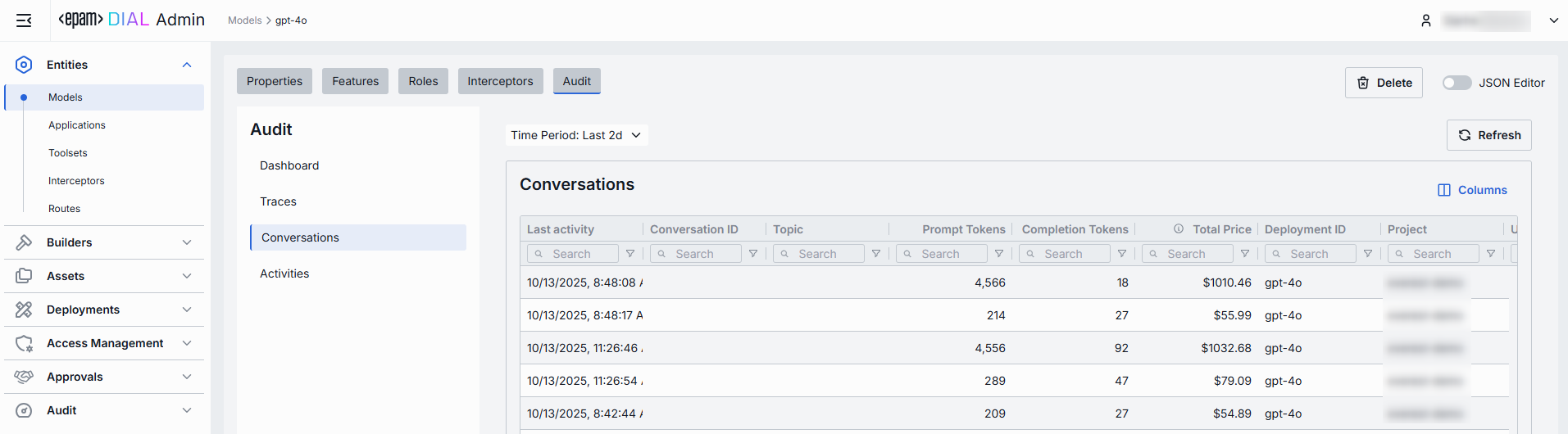The width and height of the screenshot is (1568, 434).
Task: Click the filter icon for Last activity
Action: point(630,254)
